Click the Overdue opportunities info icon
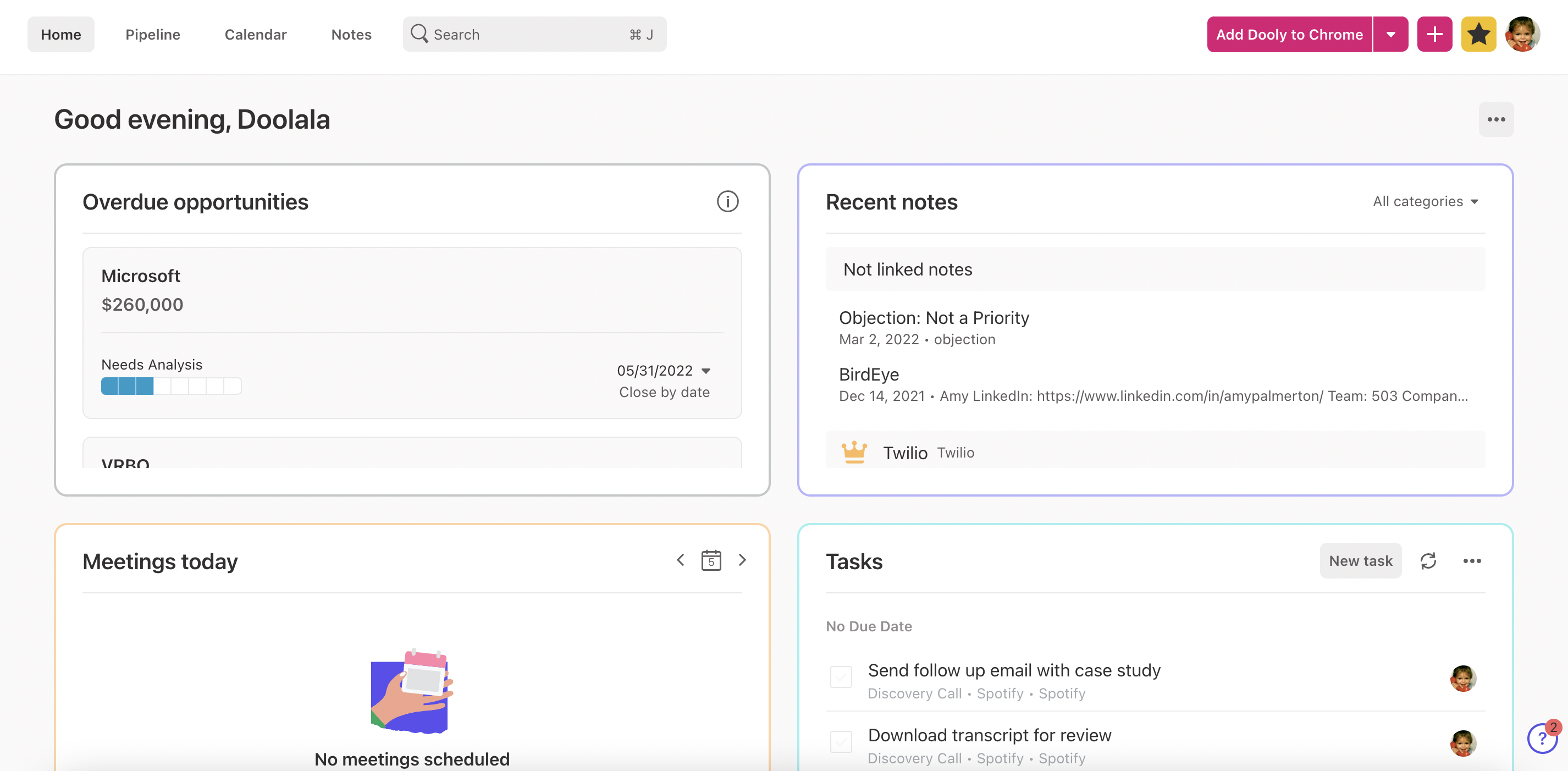The width and height of the screenshot is (1568, 771). tap(727, 202)
